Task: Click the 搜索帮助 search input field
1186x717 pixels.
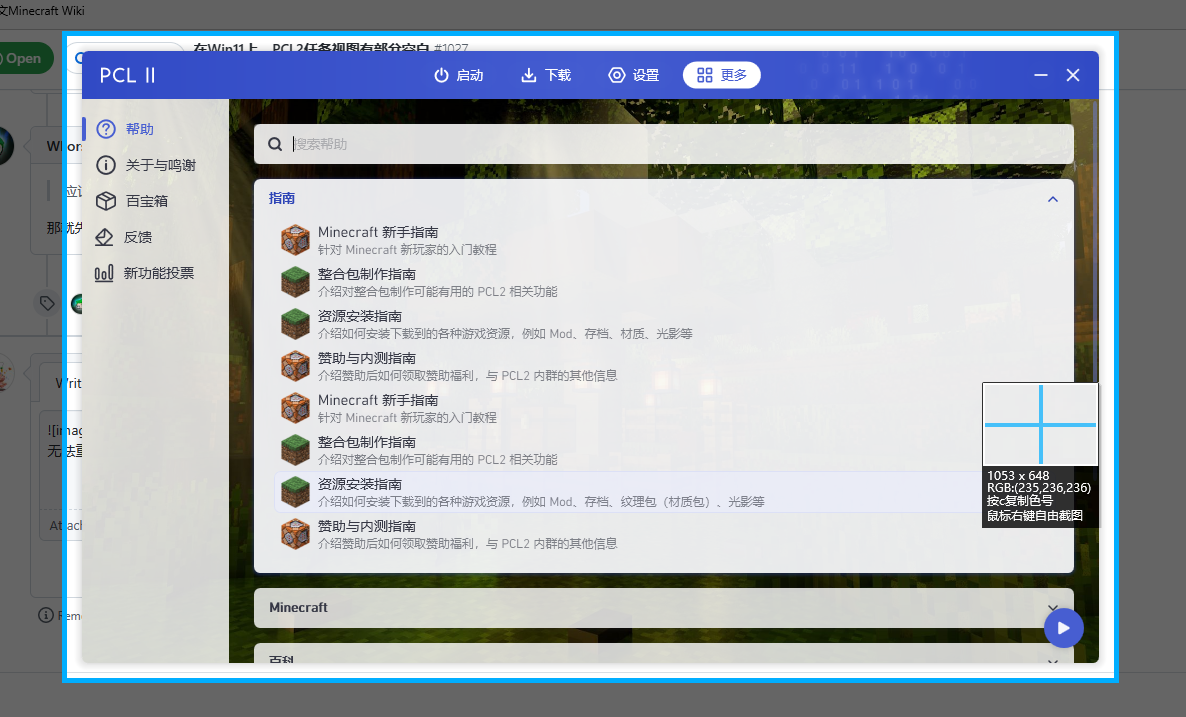Action: pyautogui.click(x=600, y=143)
